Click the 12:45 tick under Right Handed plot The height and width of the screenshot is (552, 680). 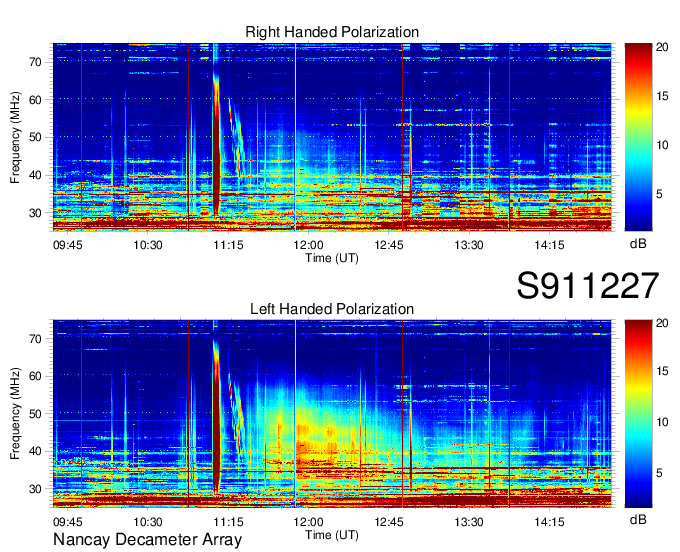[389, 245]
